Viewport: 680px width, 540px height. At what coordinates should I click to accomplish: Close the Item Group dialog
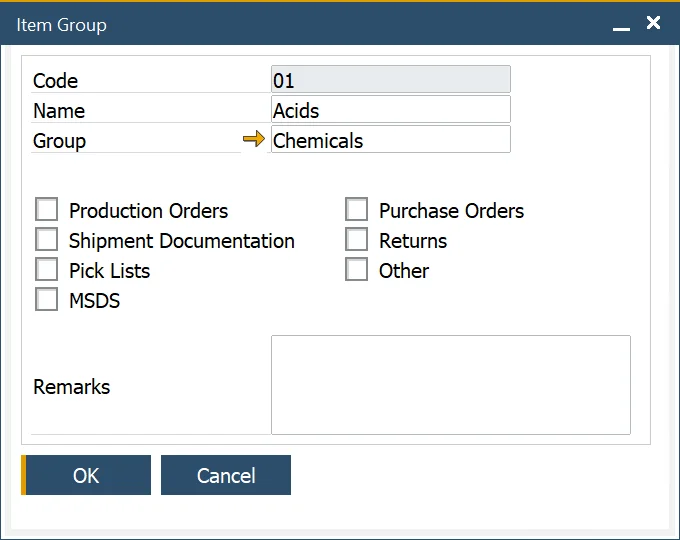tap(653, 23)
